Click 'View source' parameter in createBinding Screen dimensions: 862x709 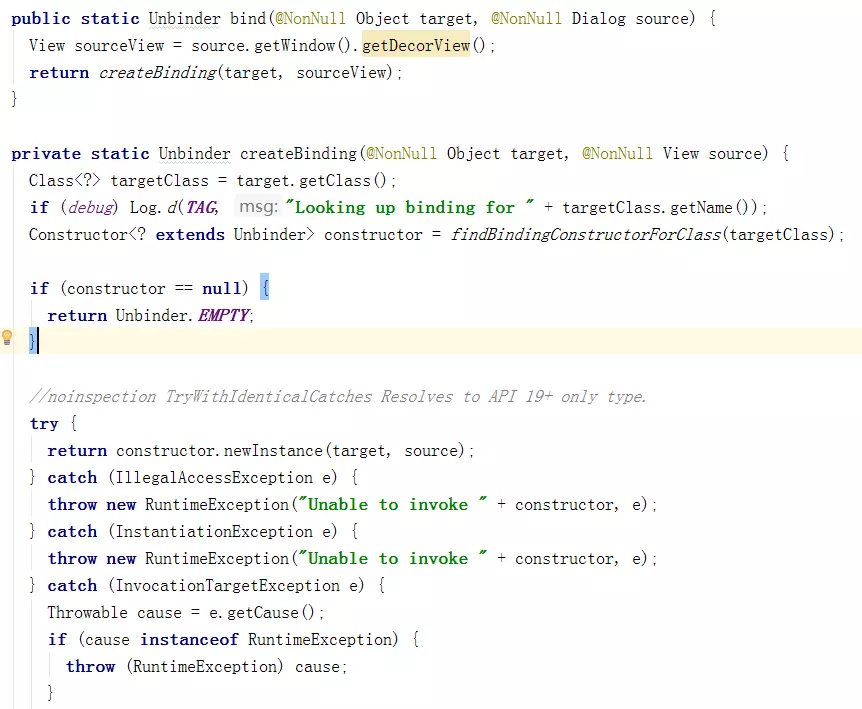(x=712, y=153)
